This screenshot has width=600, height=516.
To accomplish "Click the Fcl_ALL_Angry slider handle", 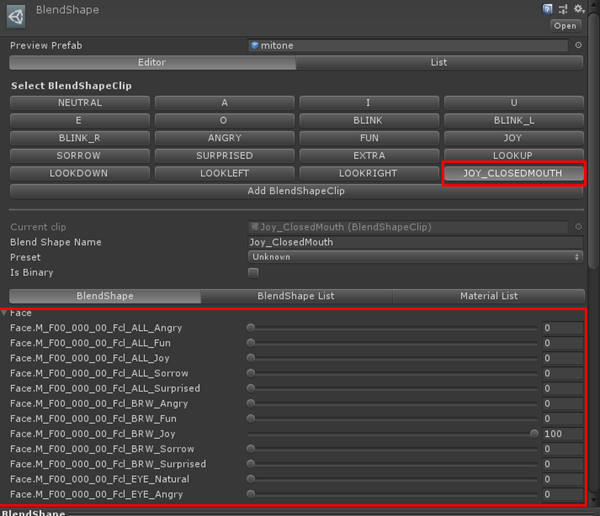I will [x=251, y=328].
